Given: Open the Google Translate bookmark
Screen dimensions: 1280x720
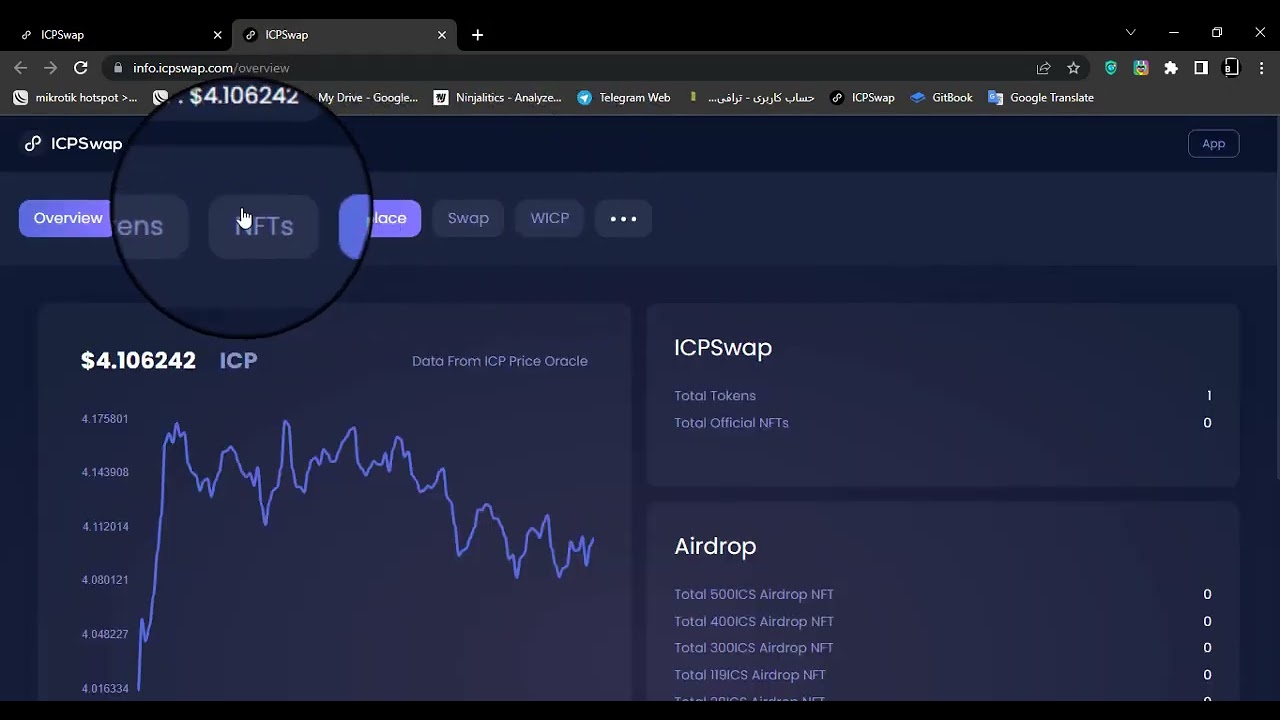Looking at the screenshot, I should click(x=1041, y=98).
